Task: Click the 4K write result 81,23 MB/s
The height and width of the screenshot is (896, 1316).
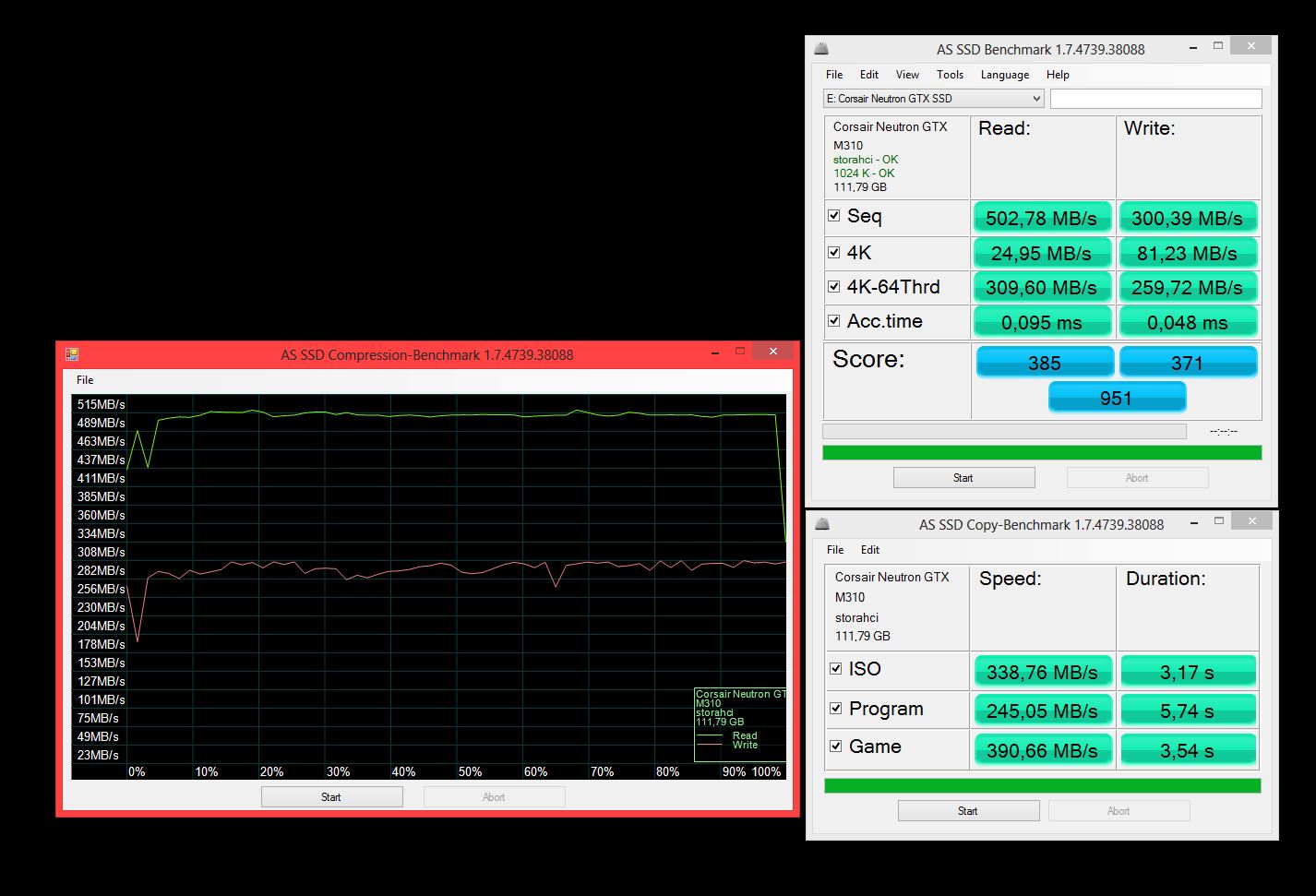Action: (x=1188, y=253)
